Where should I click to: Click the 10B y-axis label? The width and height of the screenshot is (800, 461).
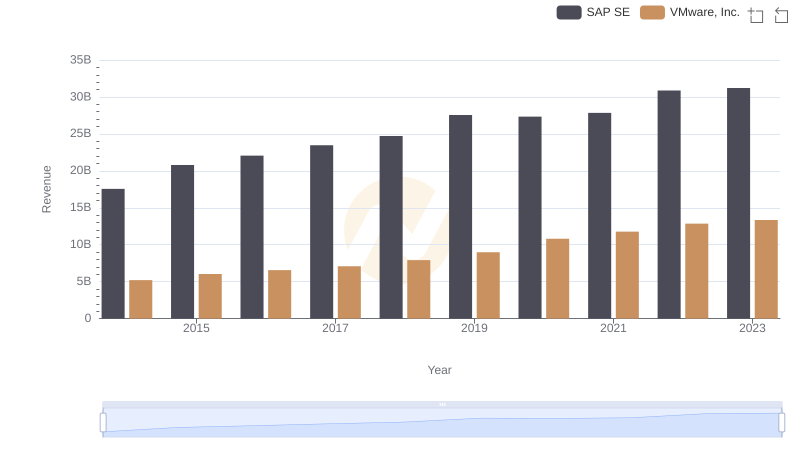tap(81, 244)
